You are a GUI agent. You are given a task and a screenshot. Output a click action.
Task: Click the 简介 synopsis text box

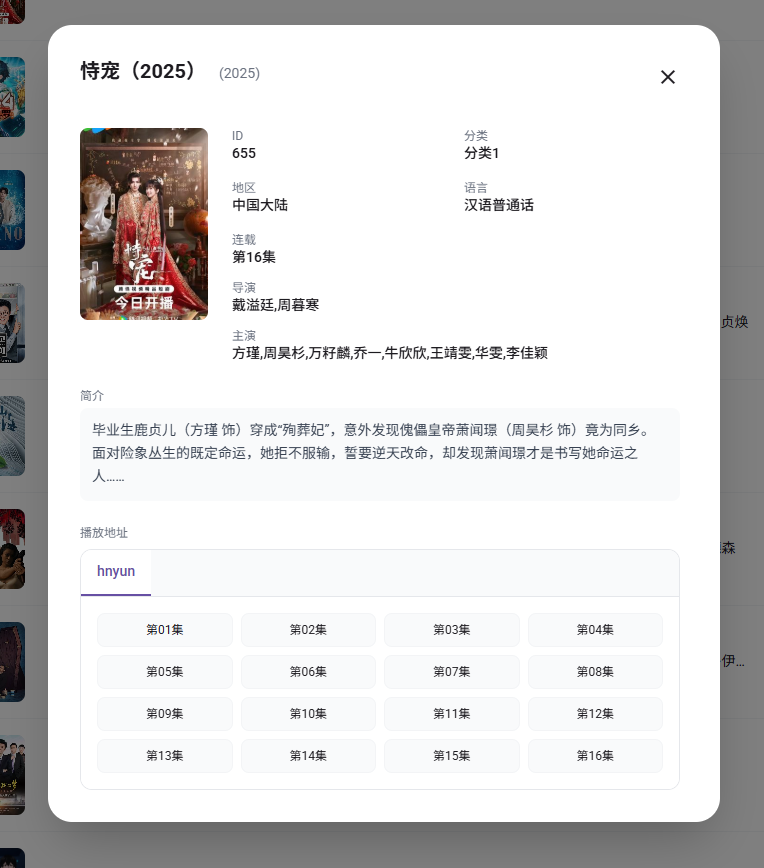pos(380,454)
